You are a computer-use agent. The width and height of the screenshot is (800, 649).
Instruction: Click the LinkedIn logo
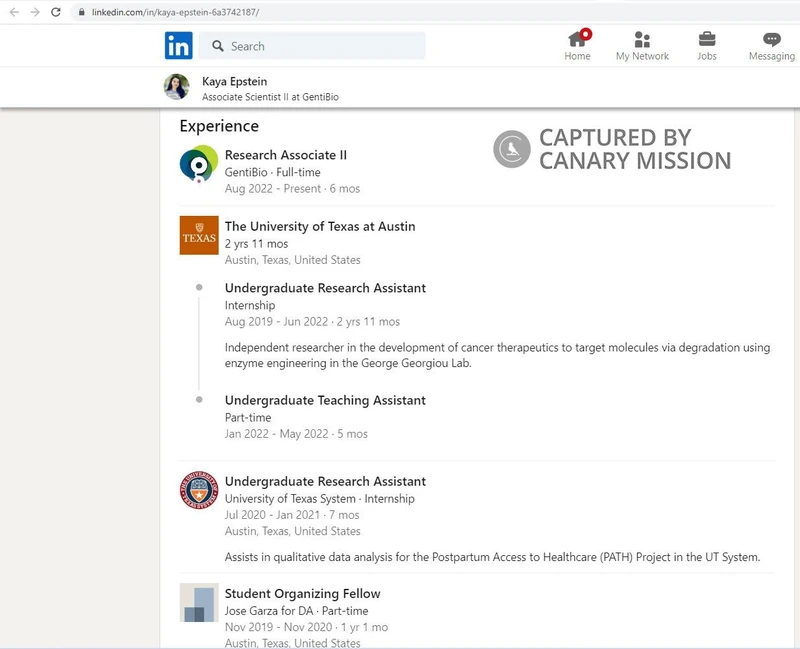click(x=178, y=46)
